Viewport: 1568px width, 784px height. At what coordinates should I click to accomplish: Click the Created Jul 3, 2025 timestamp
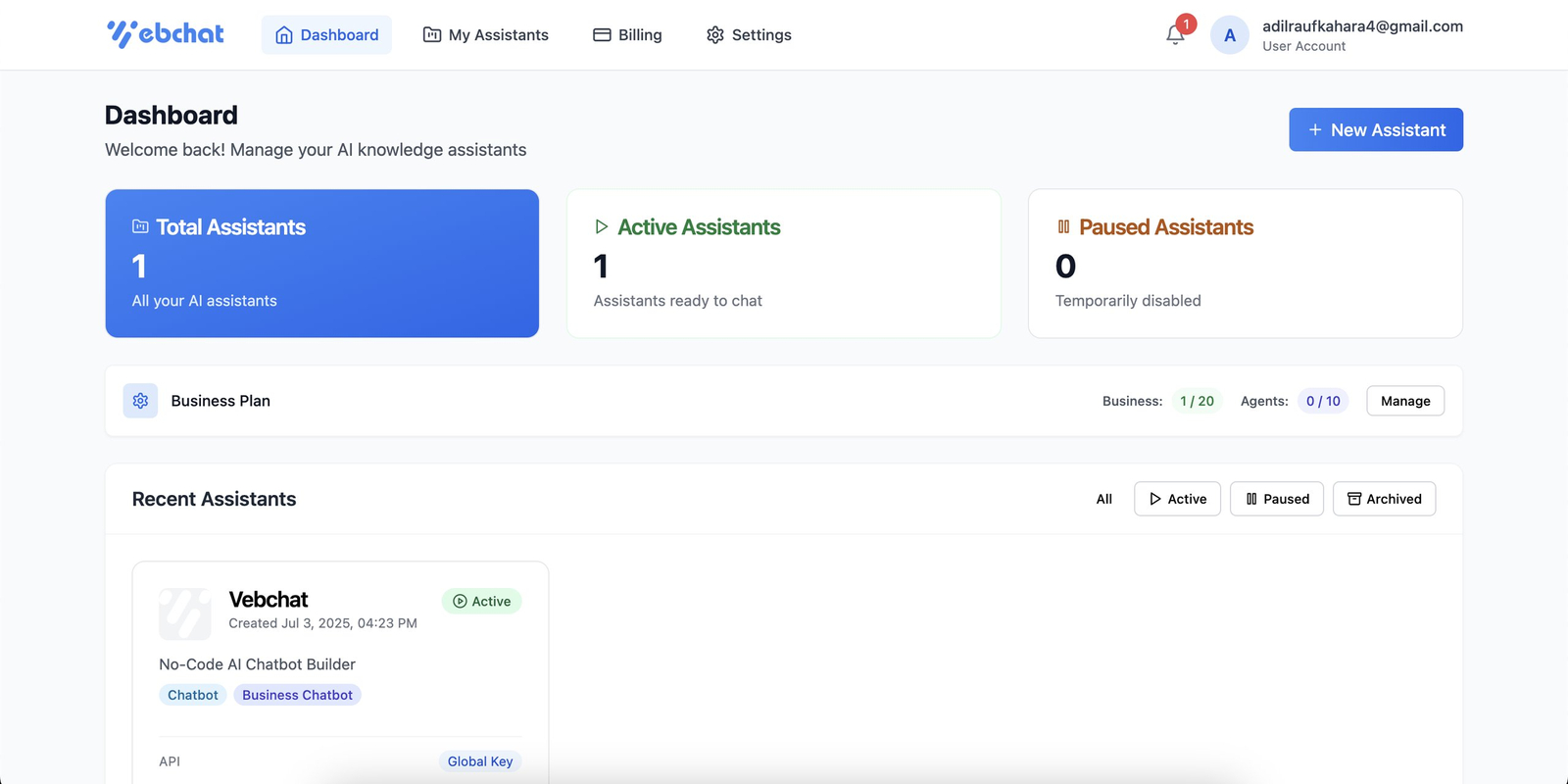tap(322, 623)
